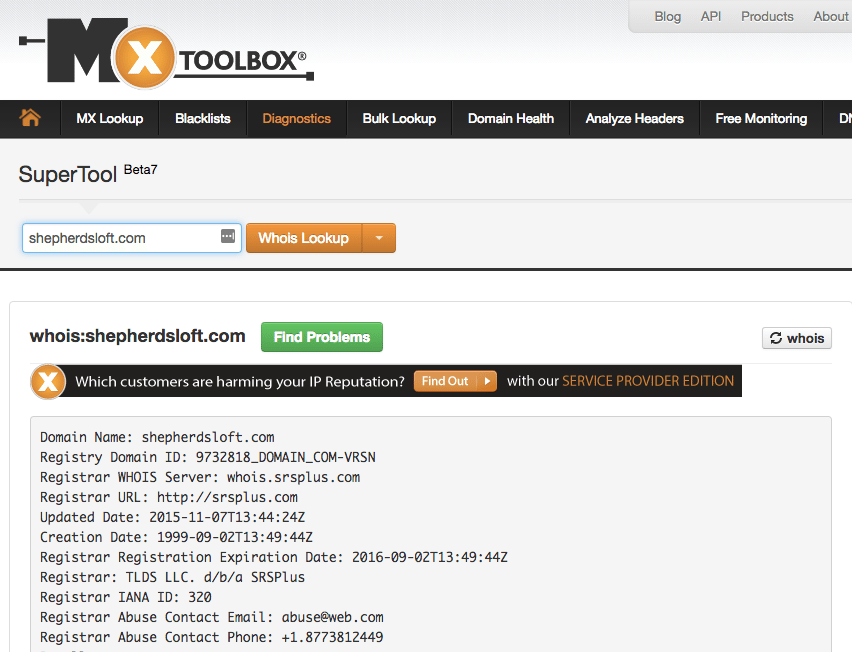The width and height of the screenshot is (852, 652).
Task: Go to the home icon in navigation
Action: coord(30,118)
